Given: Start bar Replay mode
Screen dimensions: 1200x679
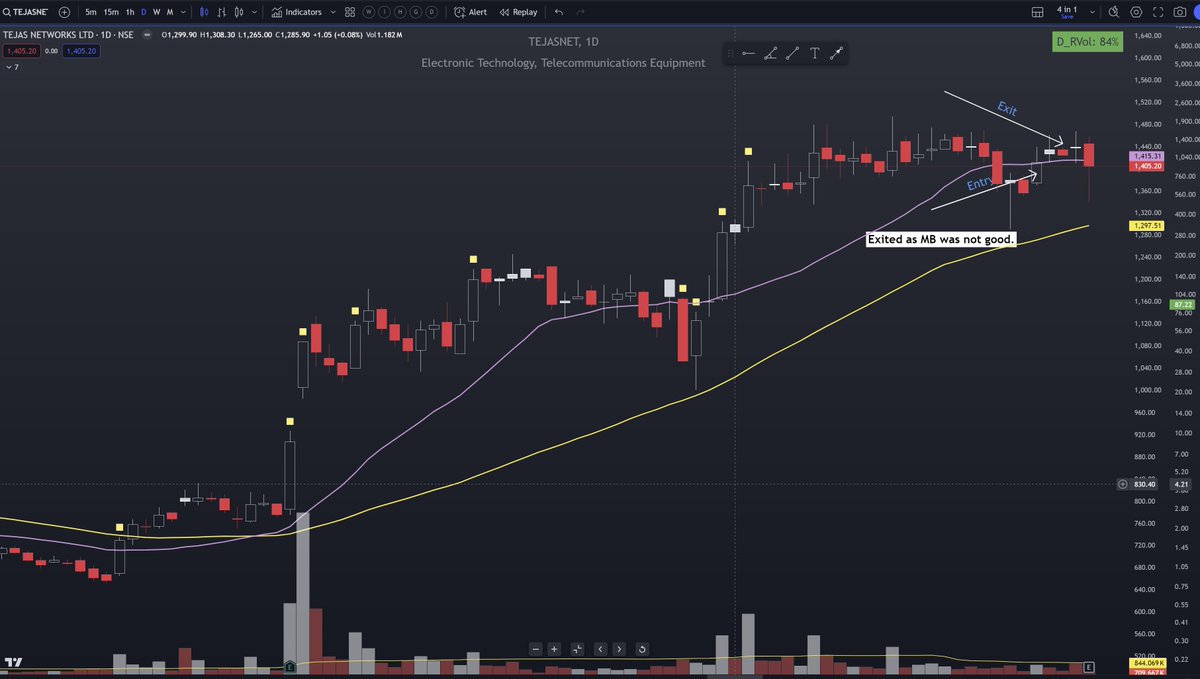Looking at the screenshot, I should (x=517, y=12).
